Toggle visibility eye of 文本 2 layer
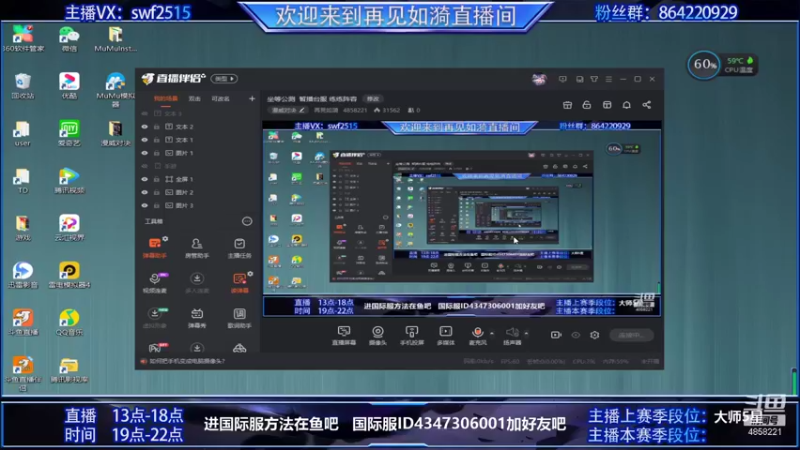 [144, 127]
